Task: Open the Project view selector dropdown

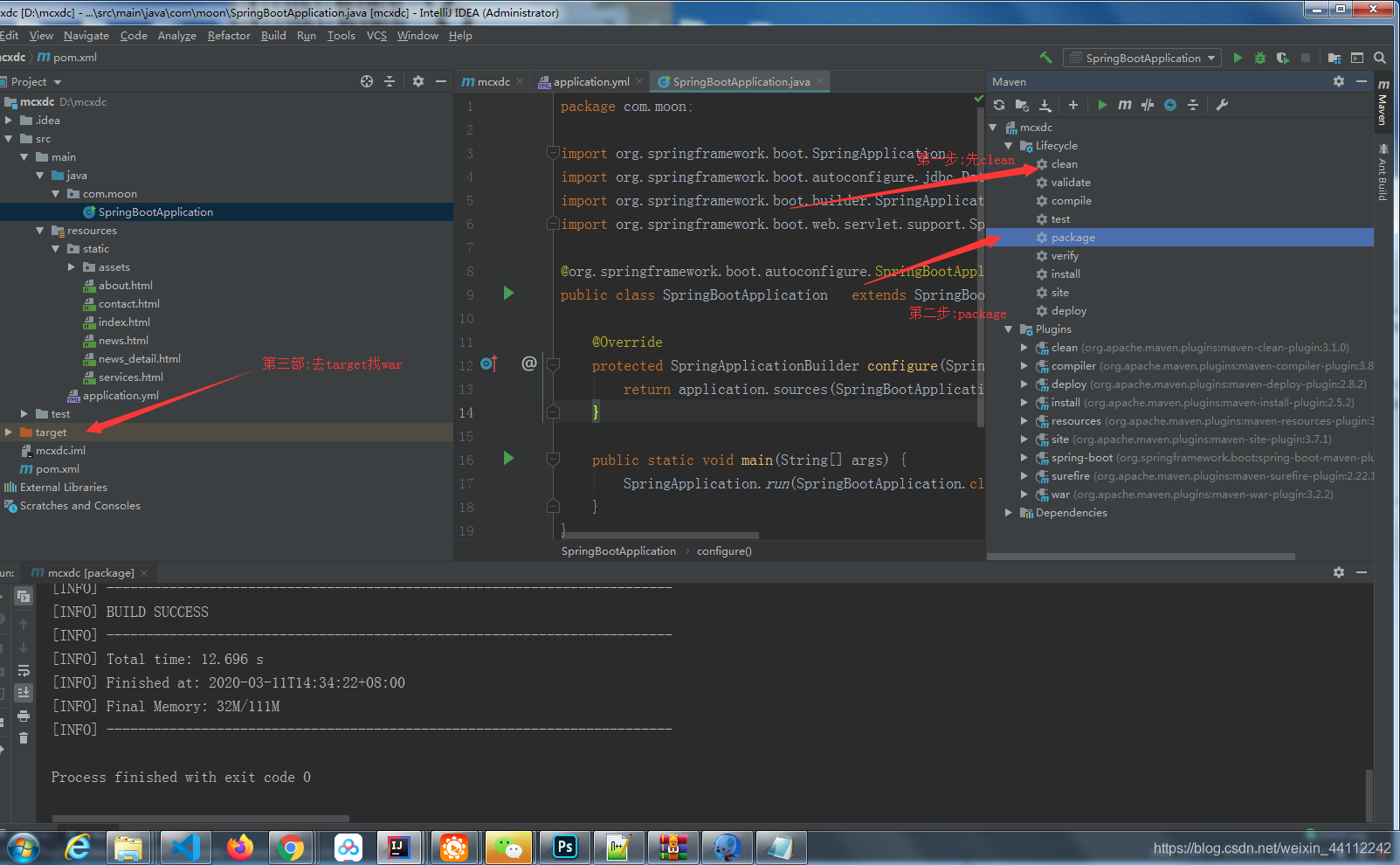Action: [35, 81]
